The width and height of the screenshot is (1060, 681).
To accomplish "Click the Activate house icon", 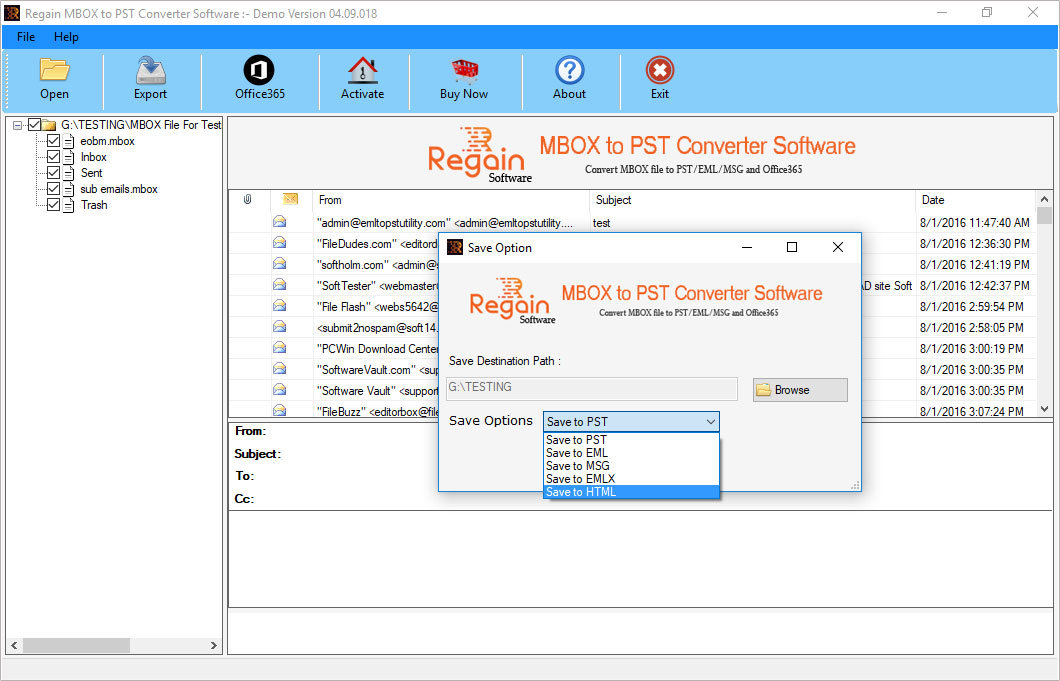I will tap(362, 70).
